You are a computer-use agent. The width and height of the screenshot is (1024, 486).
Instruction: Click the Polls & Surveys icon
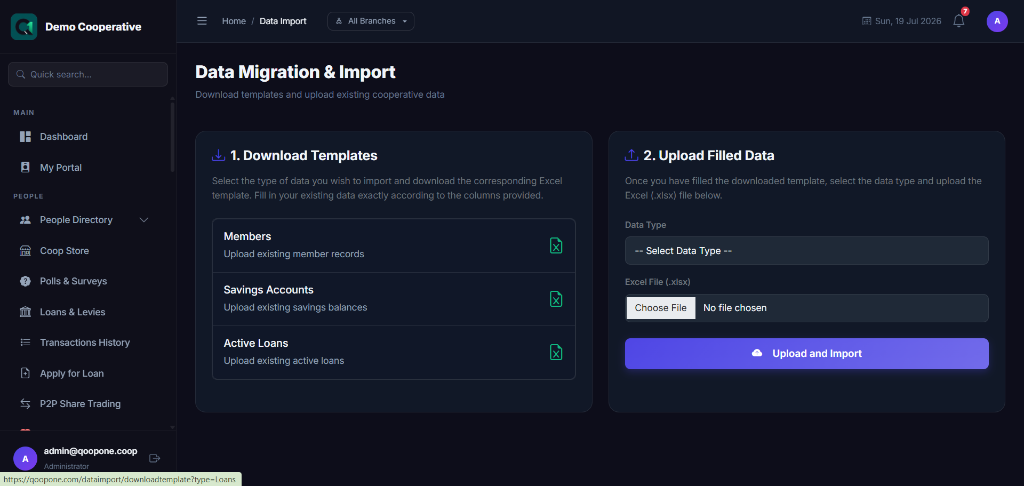tap(25, 282)
